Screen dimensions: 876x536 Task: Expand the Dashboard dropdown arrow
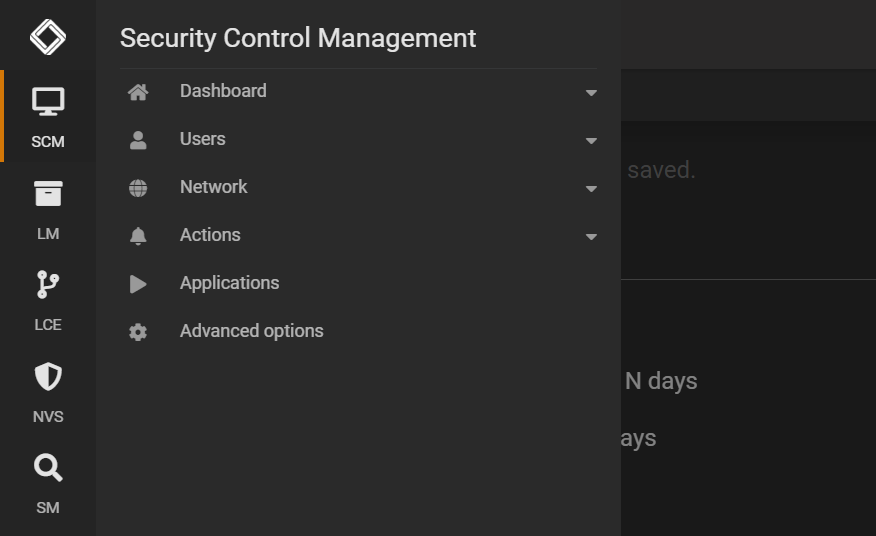(591, 93)
